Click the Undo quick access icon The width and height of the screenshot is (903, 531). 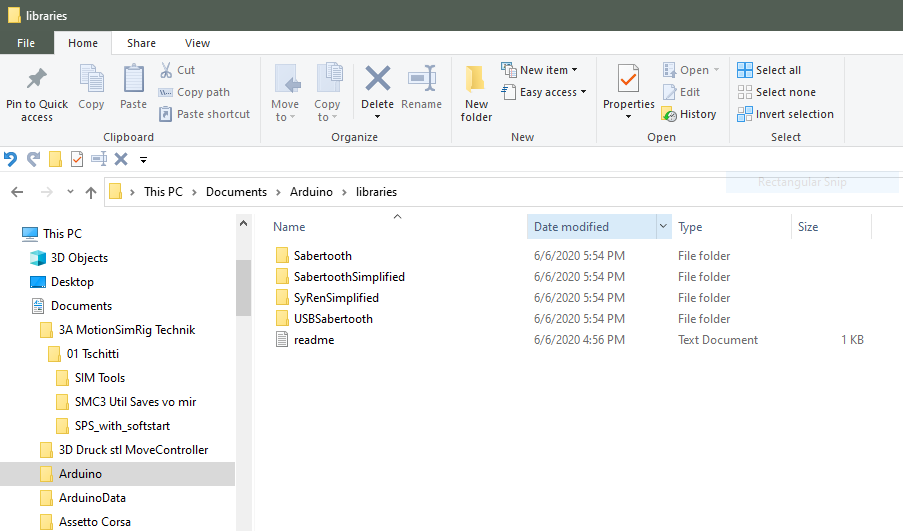pyautogui.click(x=10, y=159)
